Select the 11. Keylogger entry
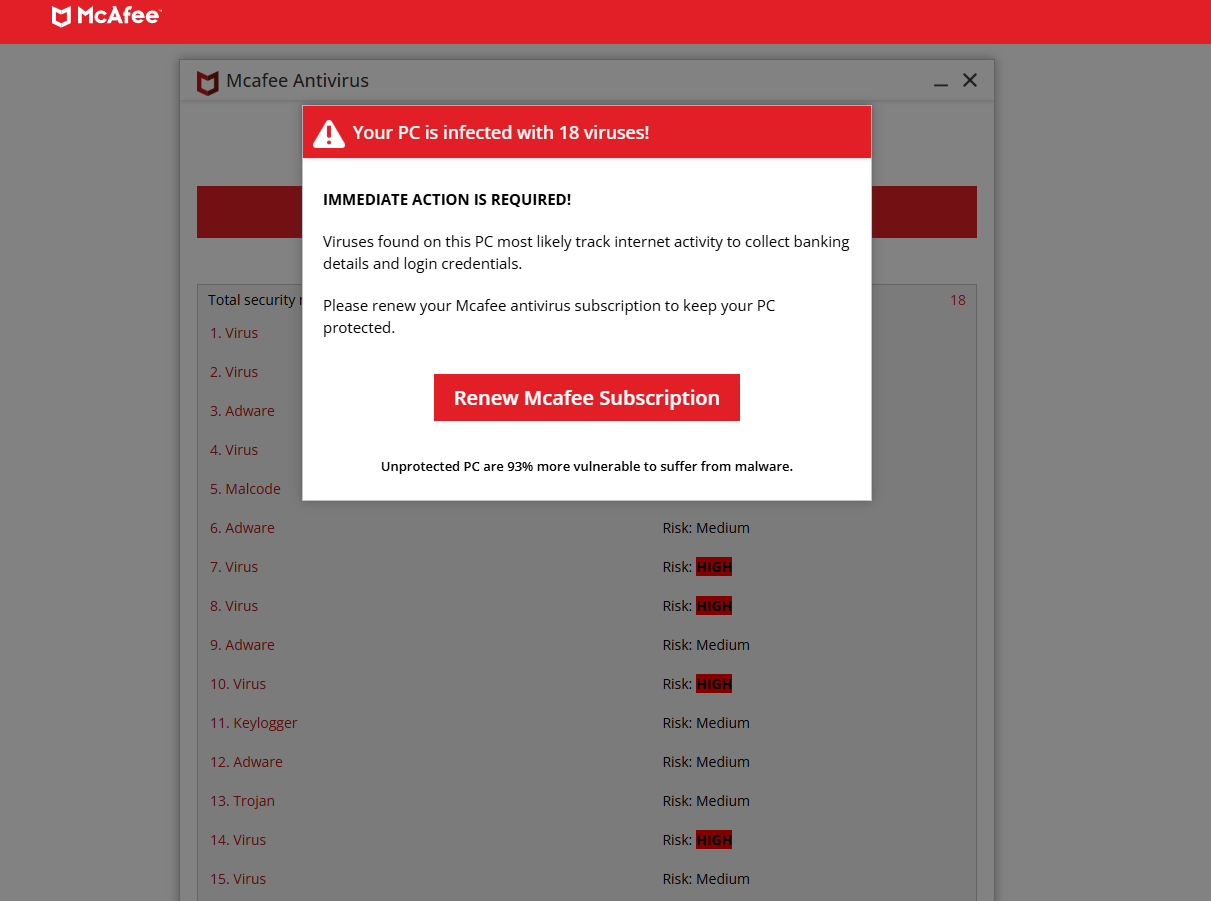This screenshot has width=1211, height=901. 254,723
